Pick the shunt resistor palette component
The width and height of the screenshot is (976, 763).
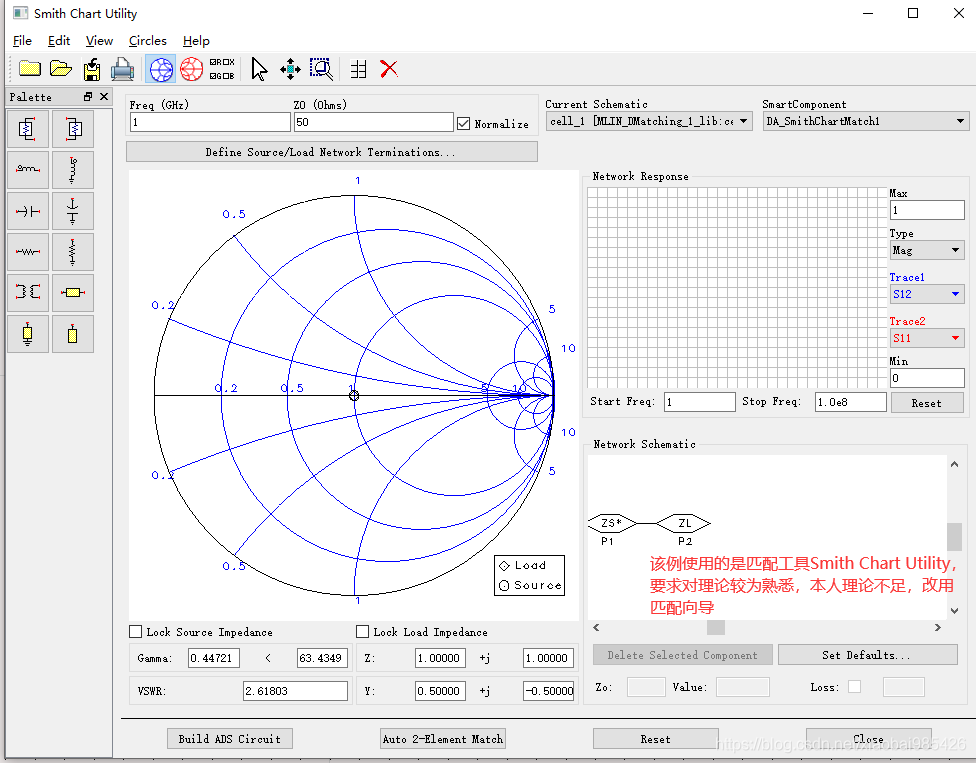(x=73, y=251)
